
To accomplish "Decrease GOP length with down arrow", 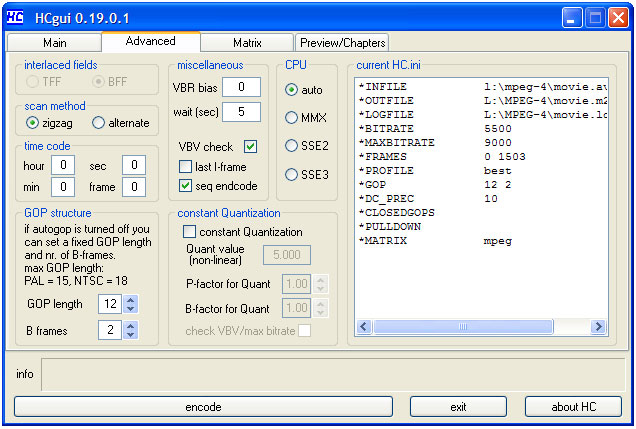I will 130,309.
